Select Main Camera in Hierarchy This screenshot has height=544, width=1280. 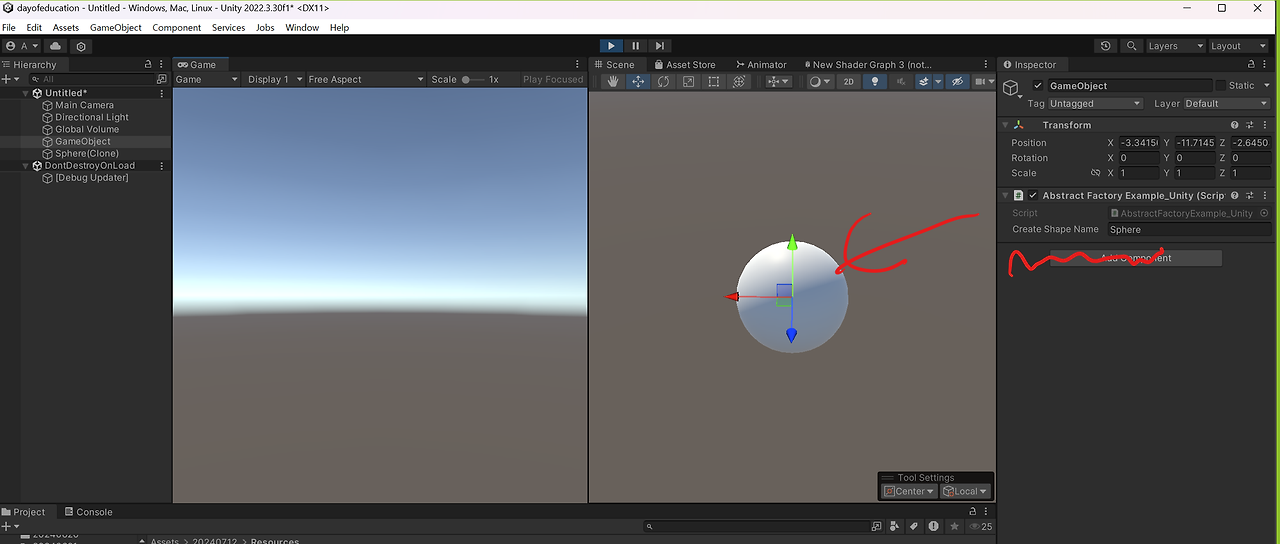(x=84, y=105)
